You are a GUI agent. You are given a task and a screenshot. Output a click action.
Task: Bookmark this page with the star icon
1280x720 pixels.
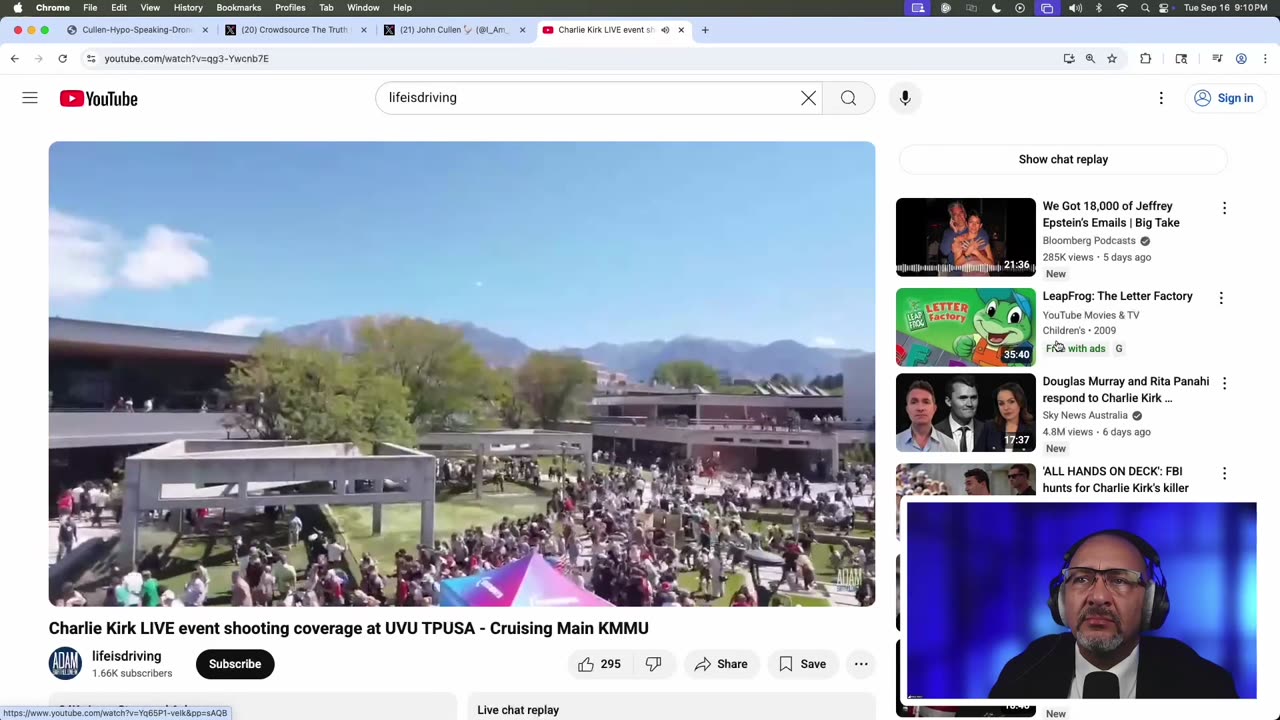coord(1112,59)
